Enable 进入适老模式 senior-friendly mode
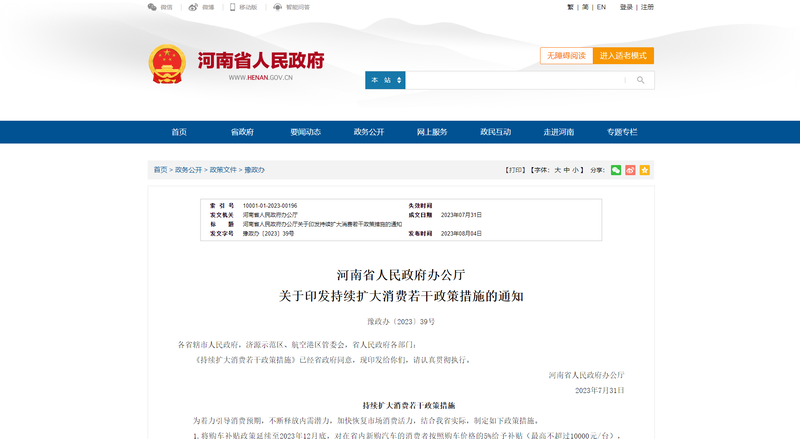The width and height of the screenshot is (800, 439). tap(624, 56)
